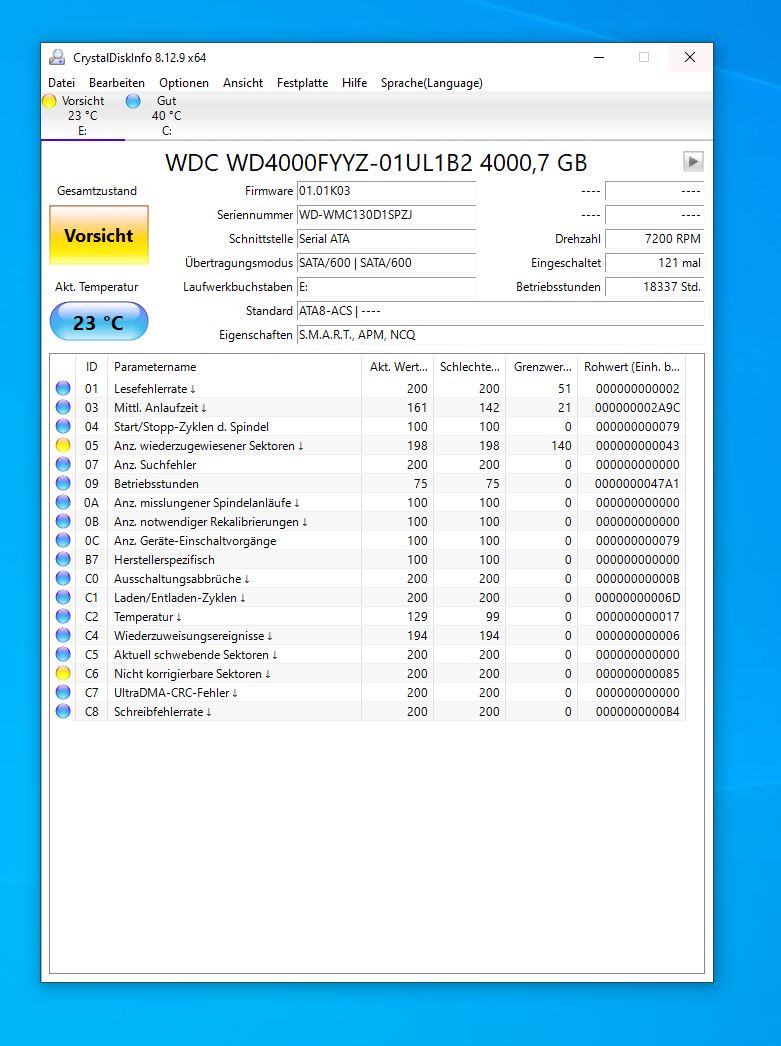781x1046 pixels.
Task: Click the Eingeschaltet value 121 mal
Action: [x=654, y=263]
